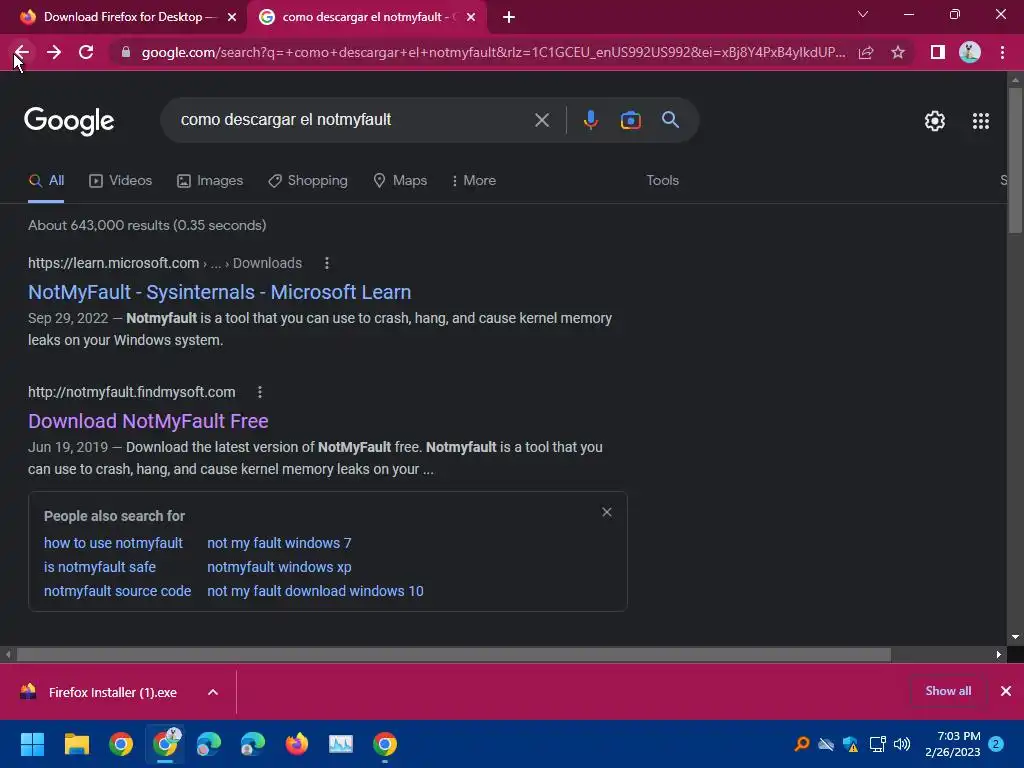Viewport: 1024px width, 768px height.
Task: Open the Windows Start menu
Action: pos(32,744)
